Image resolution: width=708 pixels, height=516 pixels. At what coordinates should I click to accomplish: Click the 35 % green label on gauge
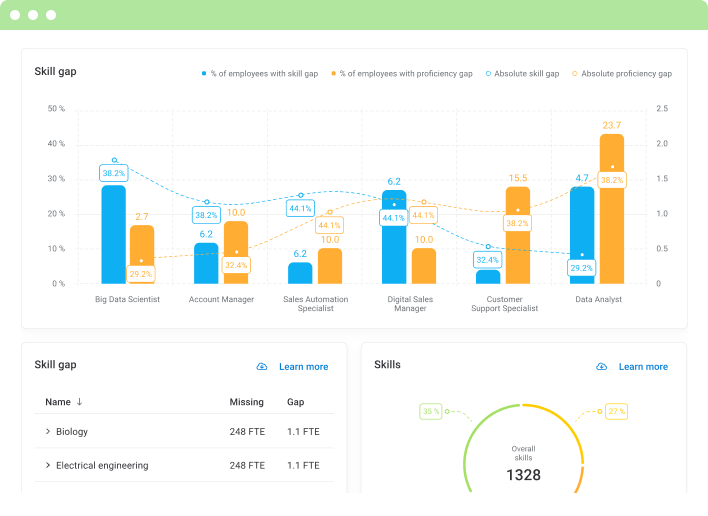pyautogui.click(x=431, y=411)
